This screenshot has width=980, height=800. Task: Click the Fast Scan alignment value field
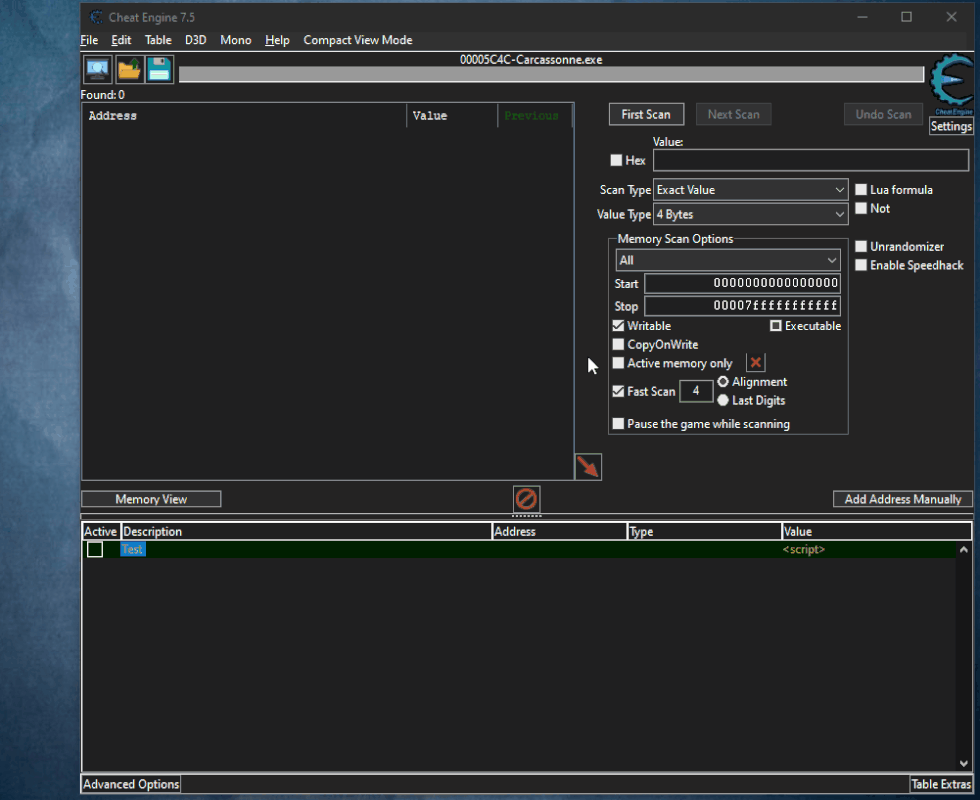tap(696, 391)
